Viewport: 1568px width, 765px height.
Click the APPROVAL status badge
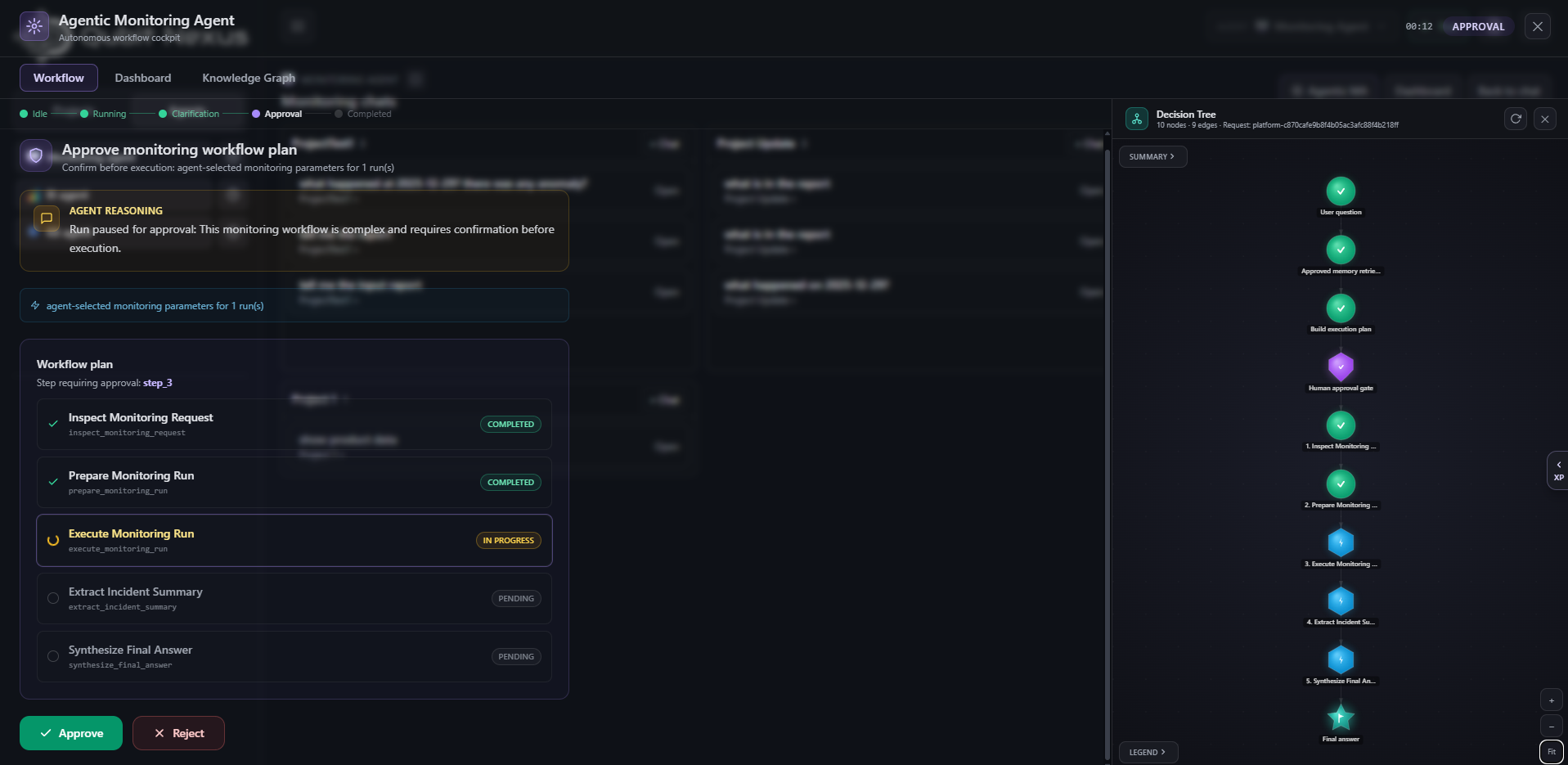coord(1478,26)
